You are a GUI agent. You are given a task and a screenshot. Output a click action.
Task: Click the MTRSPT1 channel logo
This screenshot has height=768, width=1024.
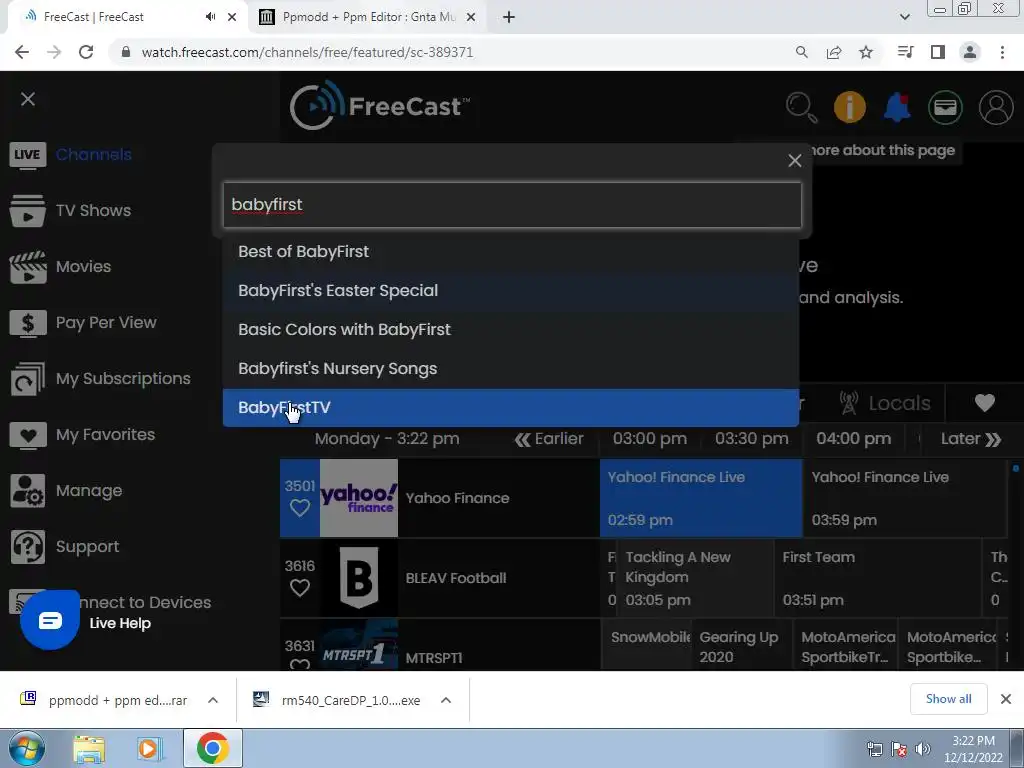coord(359,645)
